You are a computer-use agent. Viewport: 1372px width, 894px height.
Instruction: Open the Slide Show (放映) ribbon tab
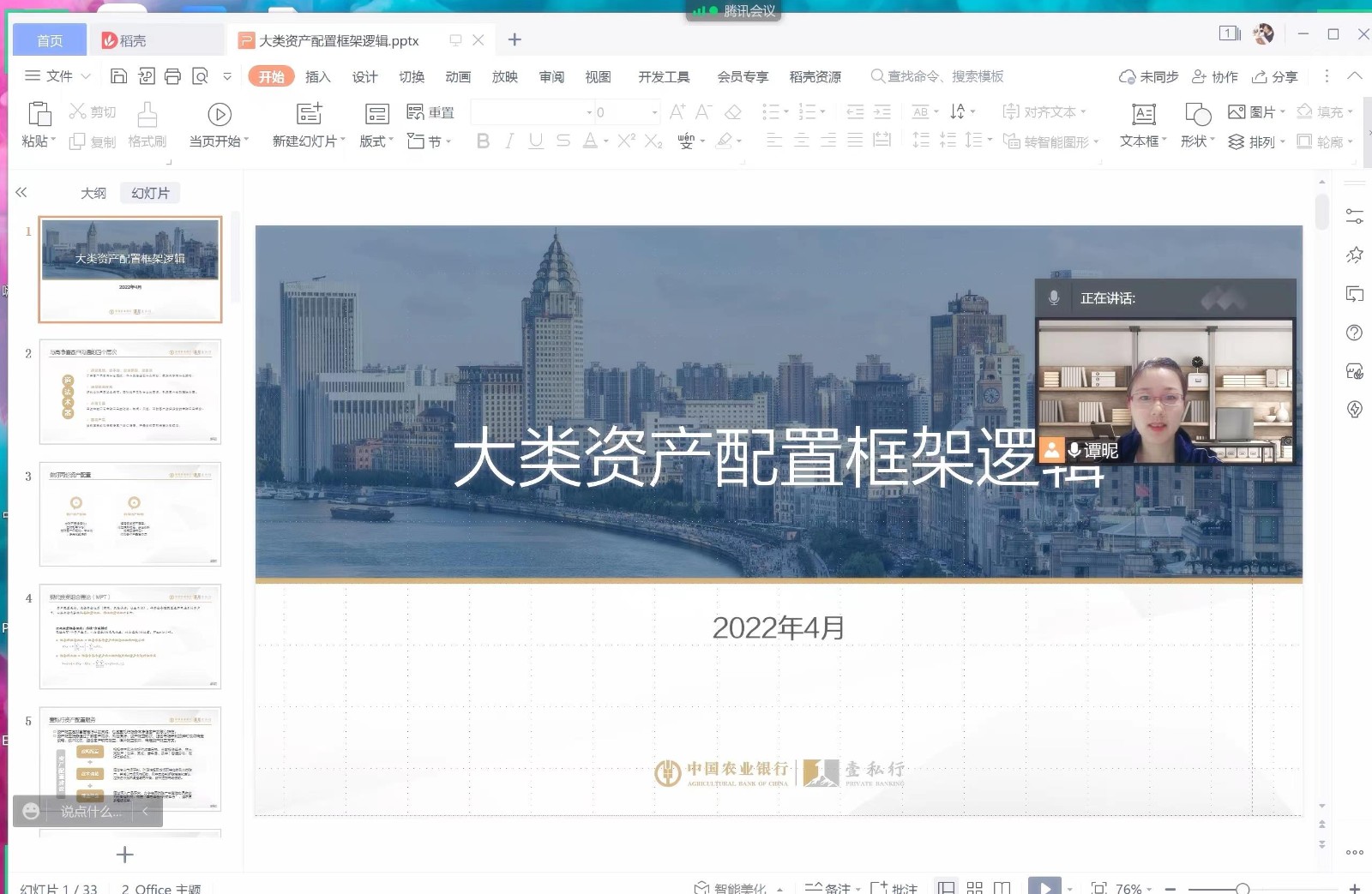click(x=505, y=76)
